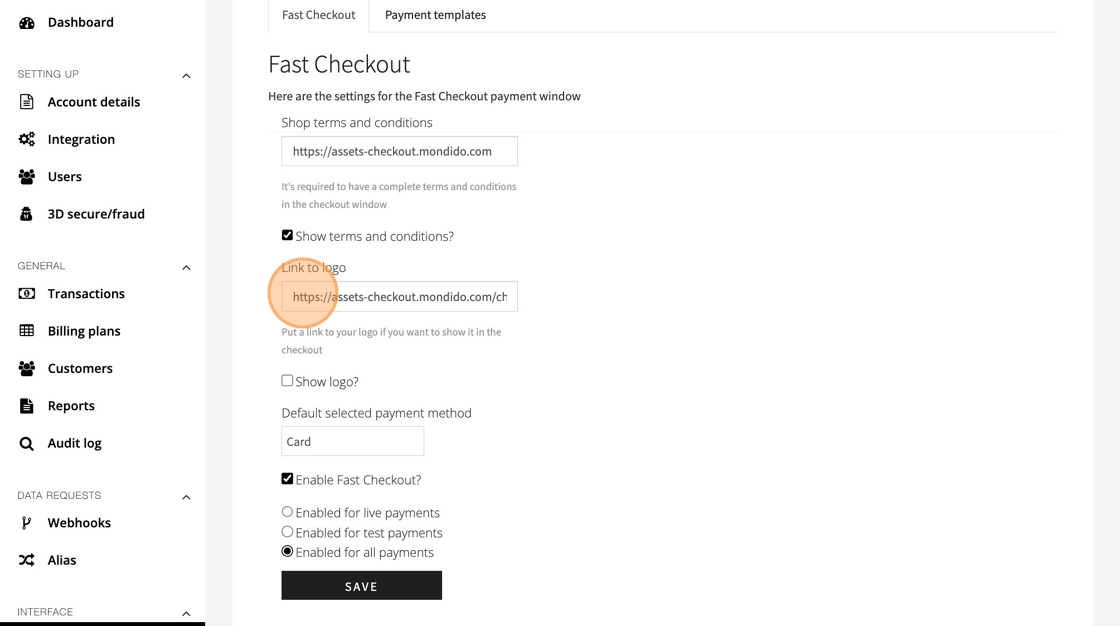
Task: Collapse the General sidebar section
Action: coord(186,267)
